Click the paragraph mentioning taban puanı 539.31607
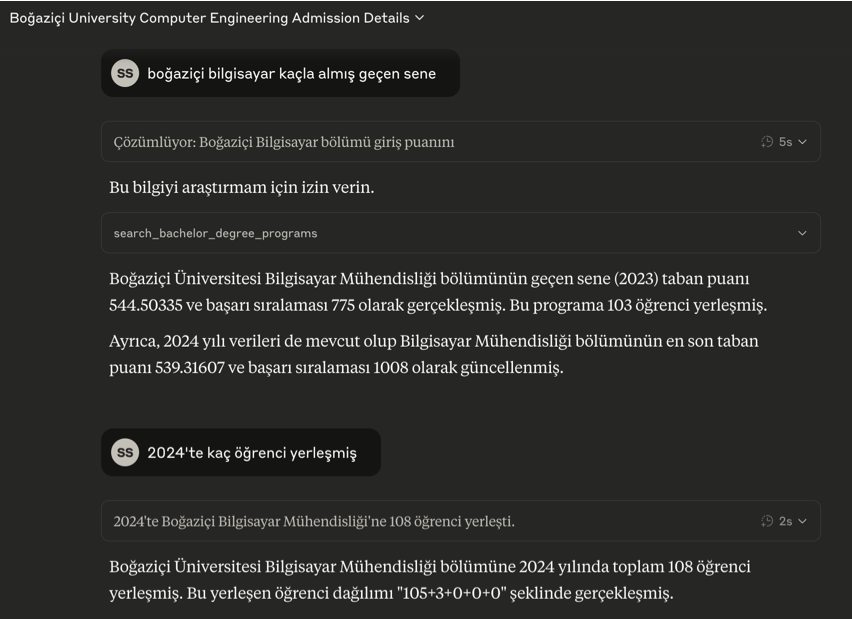Viewport: 852px width, 619px height. pyautogui.click(x=434, y=354)
